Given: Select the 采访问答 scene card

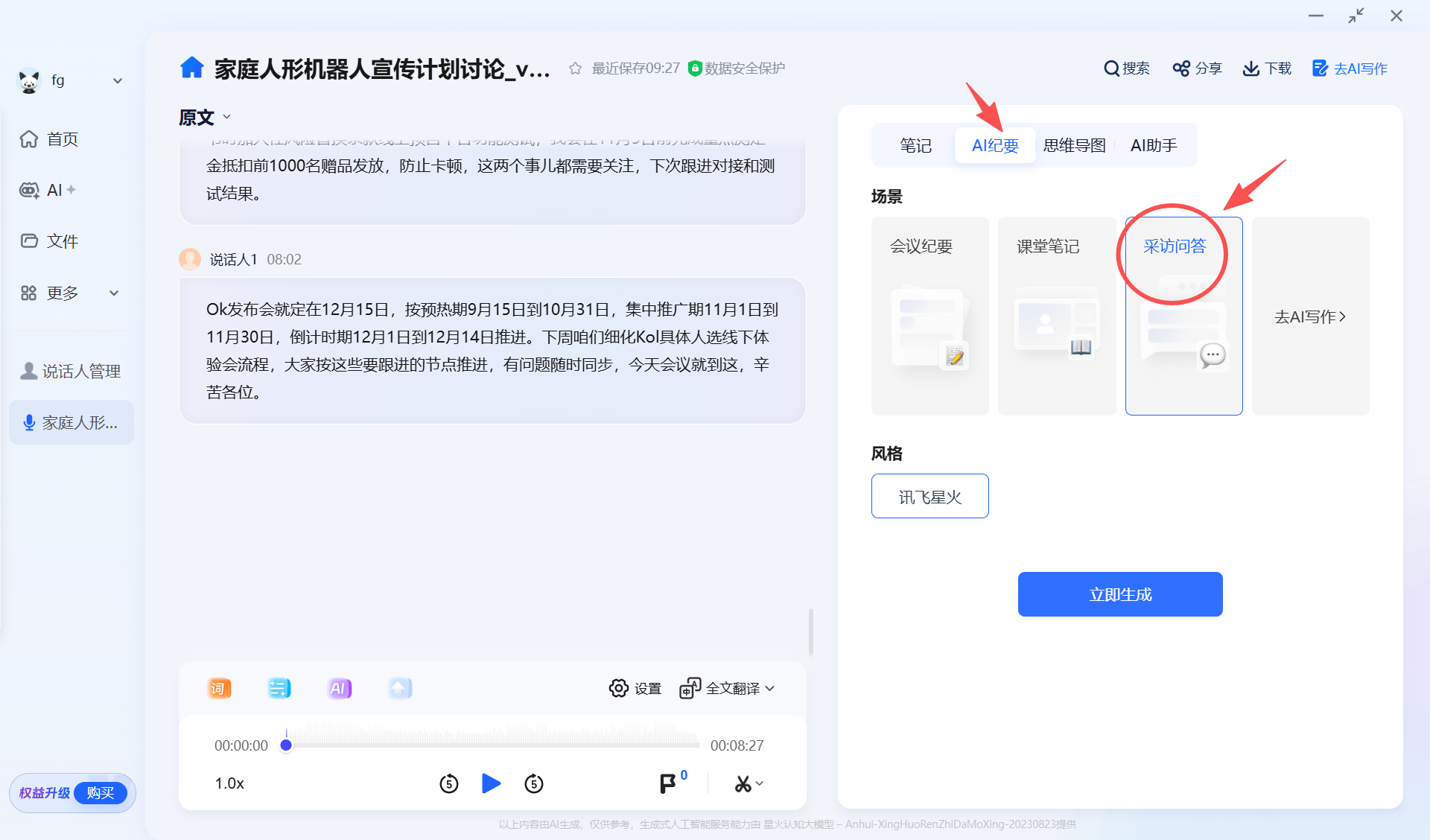Looking at the screenshot, I should click(1183, 316).
